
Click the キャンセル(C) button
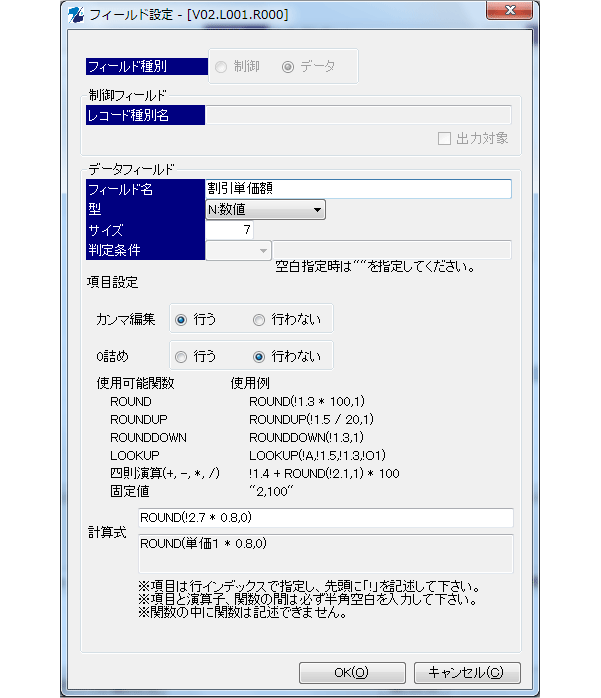coord(467,673)
